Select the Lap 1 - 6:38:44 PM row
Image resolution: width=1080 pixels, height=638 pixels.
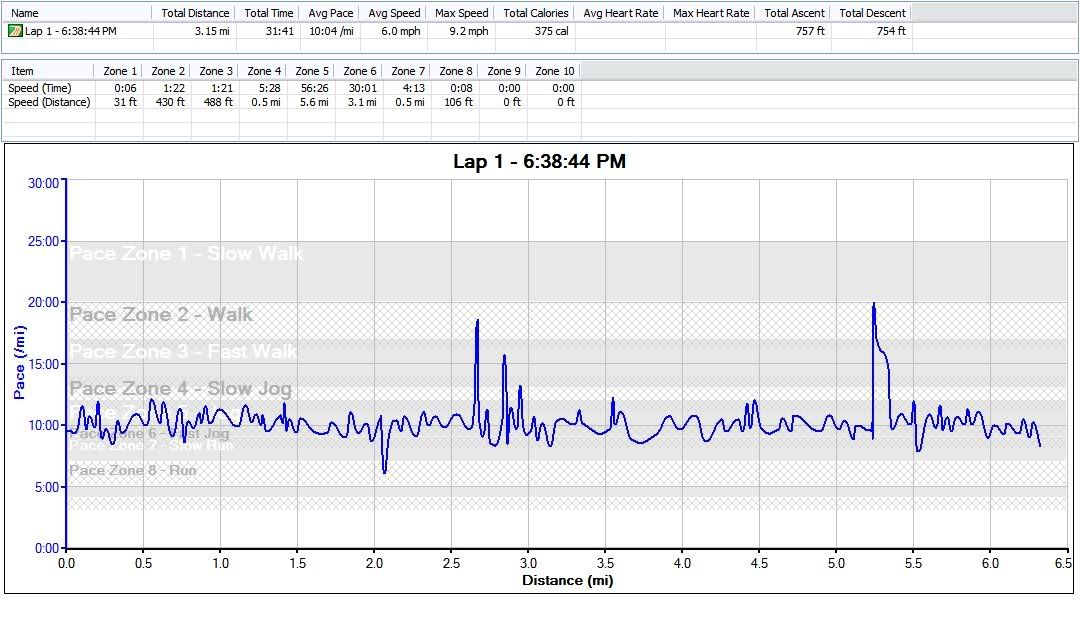[x=70, y=31]
